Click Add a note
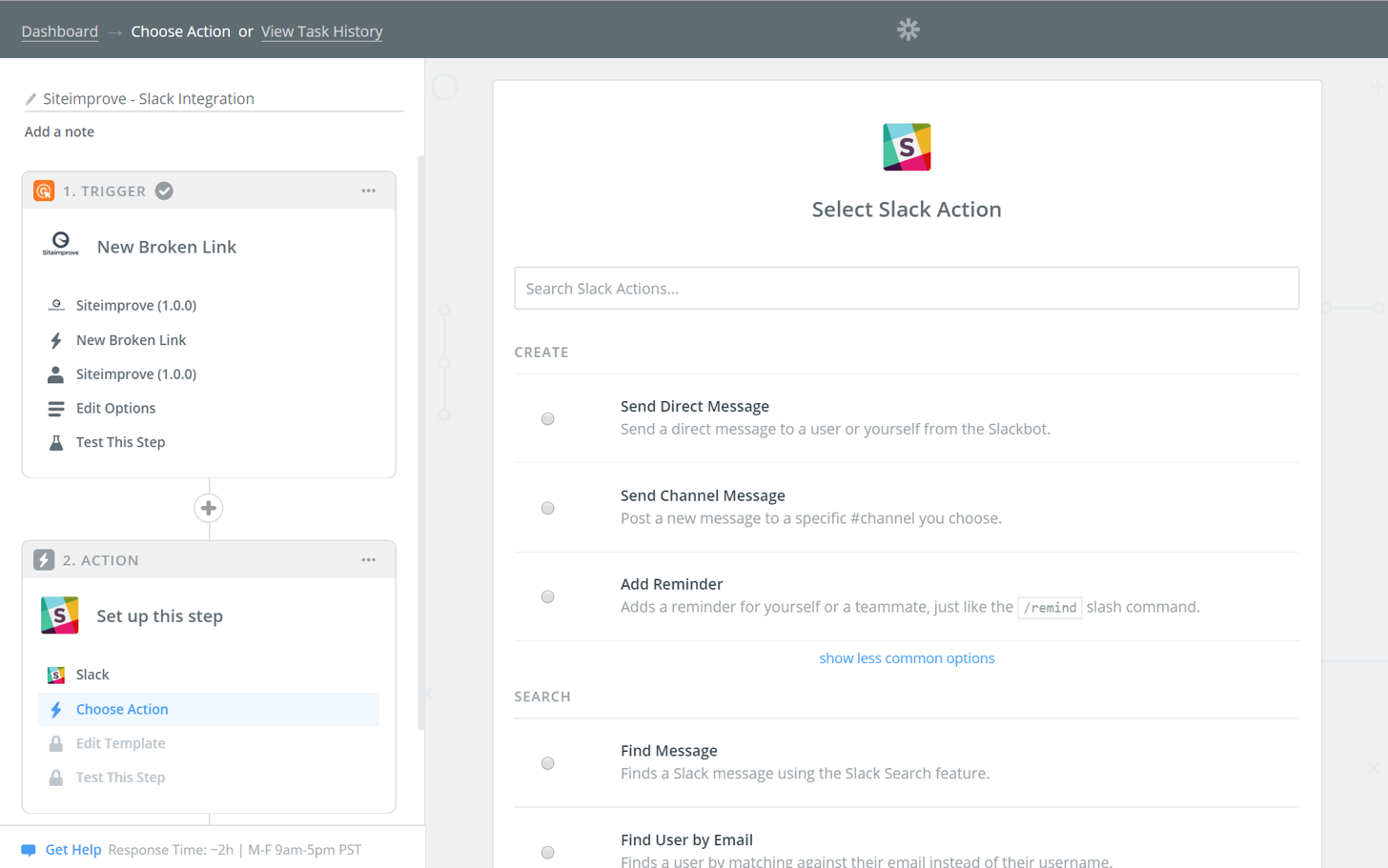1388x868 pixels. pyautogui.click(x=59, y=131)
